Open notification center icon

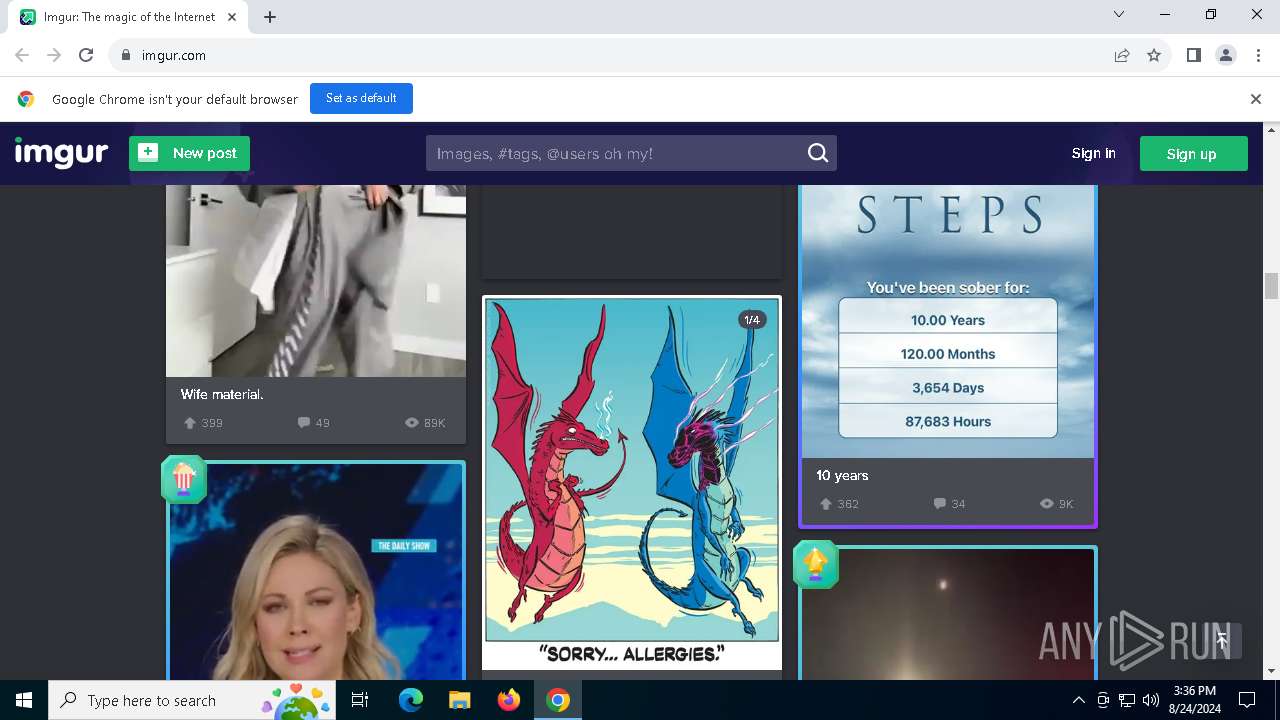pyautogui.click(x=1247, y=700)
